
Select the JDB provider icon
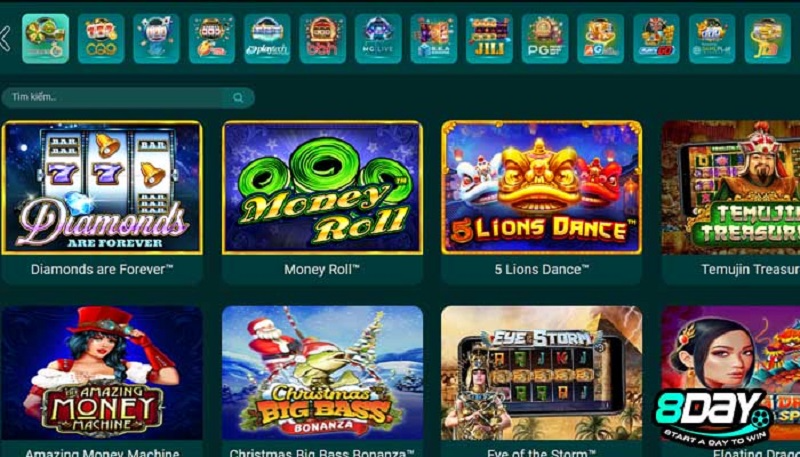pos(768,38)
